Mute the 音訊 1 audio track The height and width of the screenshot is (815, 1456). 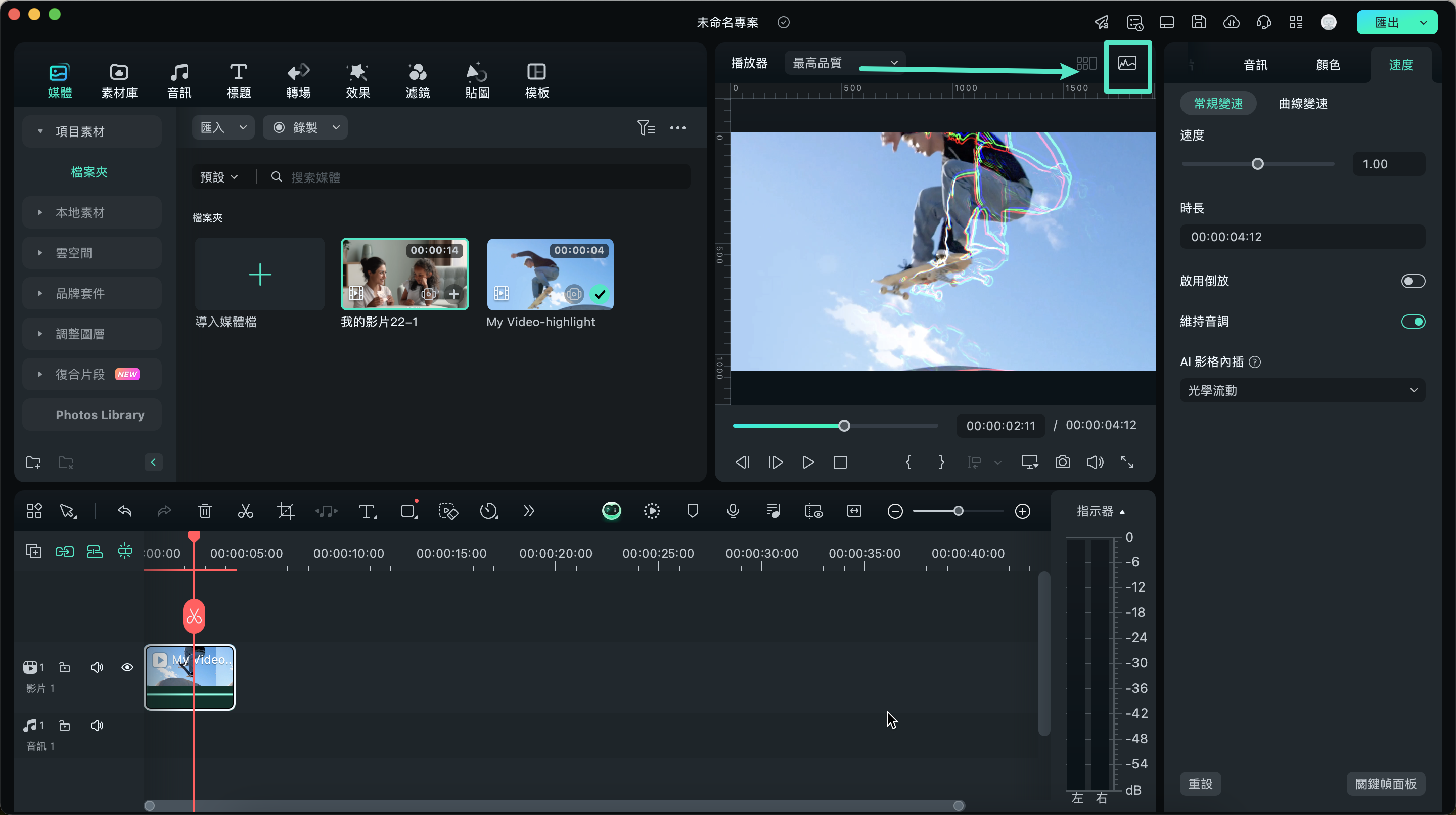coord(97,725)
